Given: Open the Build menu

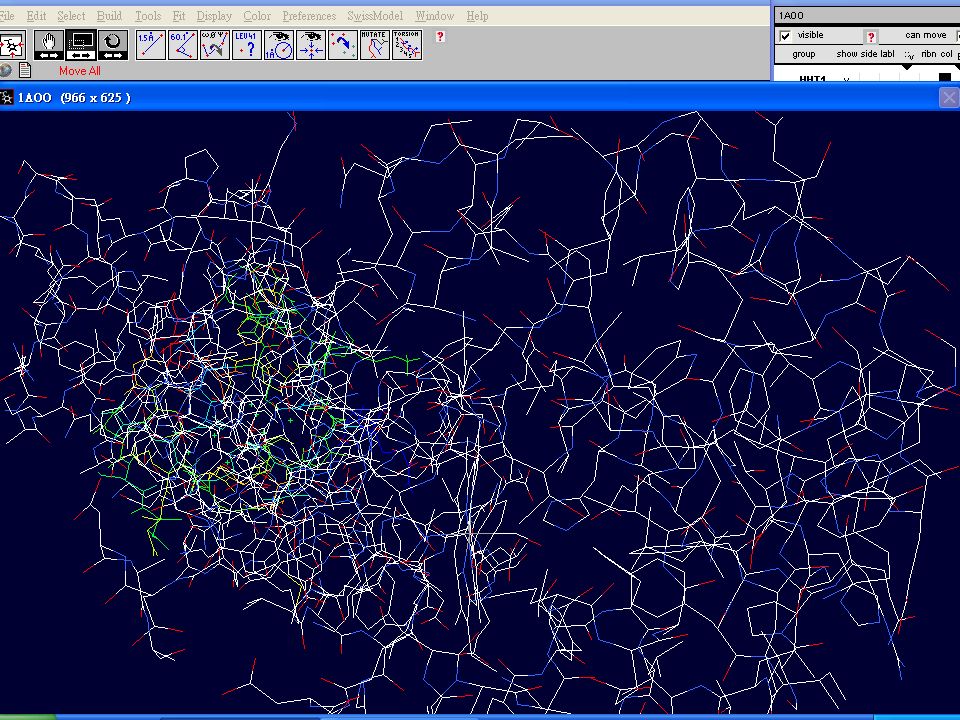Looking at the screenshot, I should (x=109, y=16).
